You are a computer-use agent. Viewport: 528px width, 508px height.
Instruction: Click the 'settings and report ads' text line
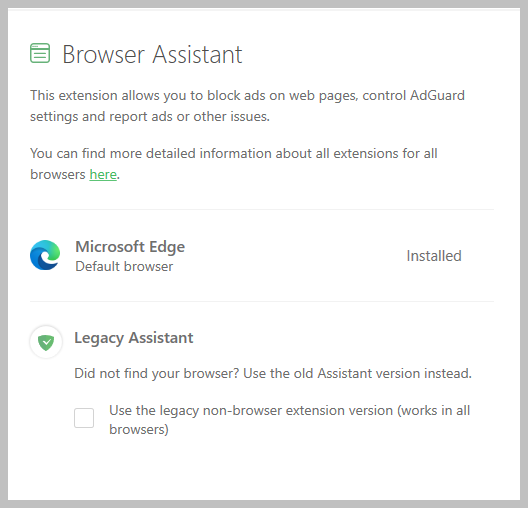pyautogui.click(x=150, y=116)
